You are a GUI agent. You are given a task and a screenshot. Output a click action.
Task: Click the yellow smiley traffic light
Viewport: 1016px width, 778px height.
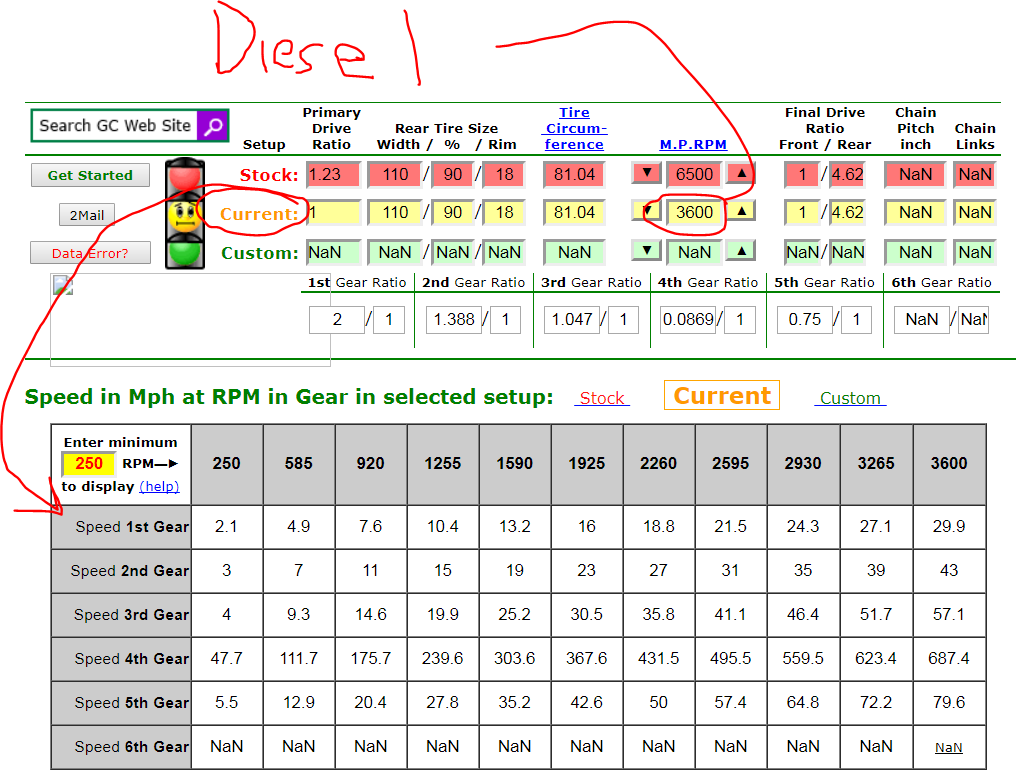coord(184,214)
